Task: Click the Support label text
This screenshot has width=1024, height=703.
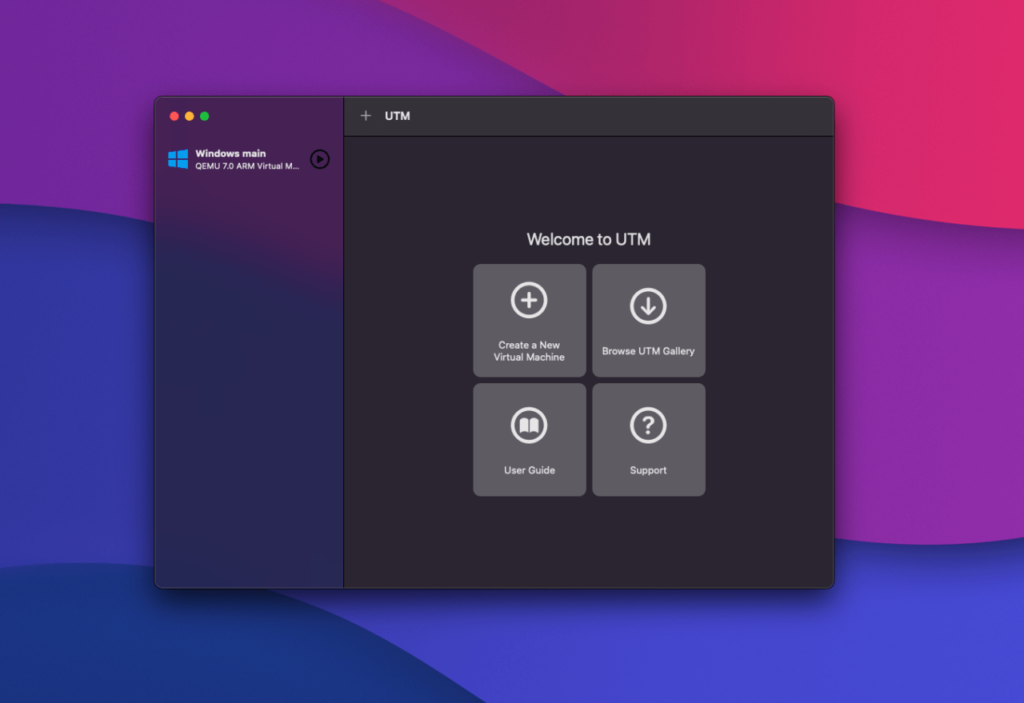Action: (x=648, y=469)
